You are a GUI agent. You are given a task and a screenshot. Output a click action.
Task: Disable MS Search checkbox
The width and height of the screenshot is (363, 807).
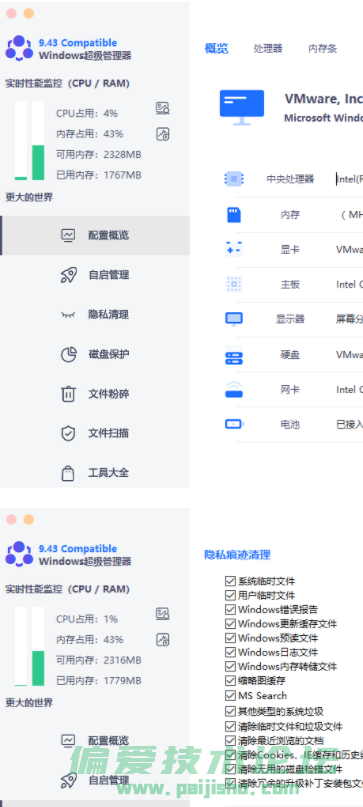pos(230,695)
